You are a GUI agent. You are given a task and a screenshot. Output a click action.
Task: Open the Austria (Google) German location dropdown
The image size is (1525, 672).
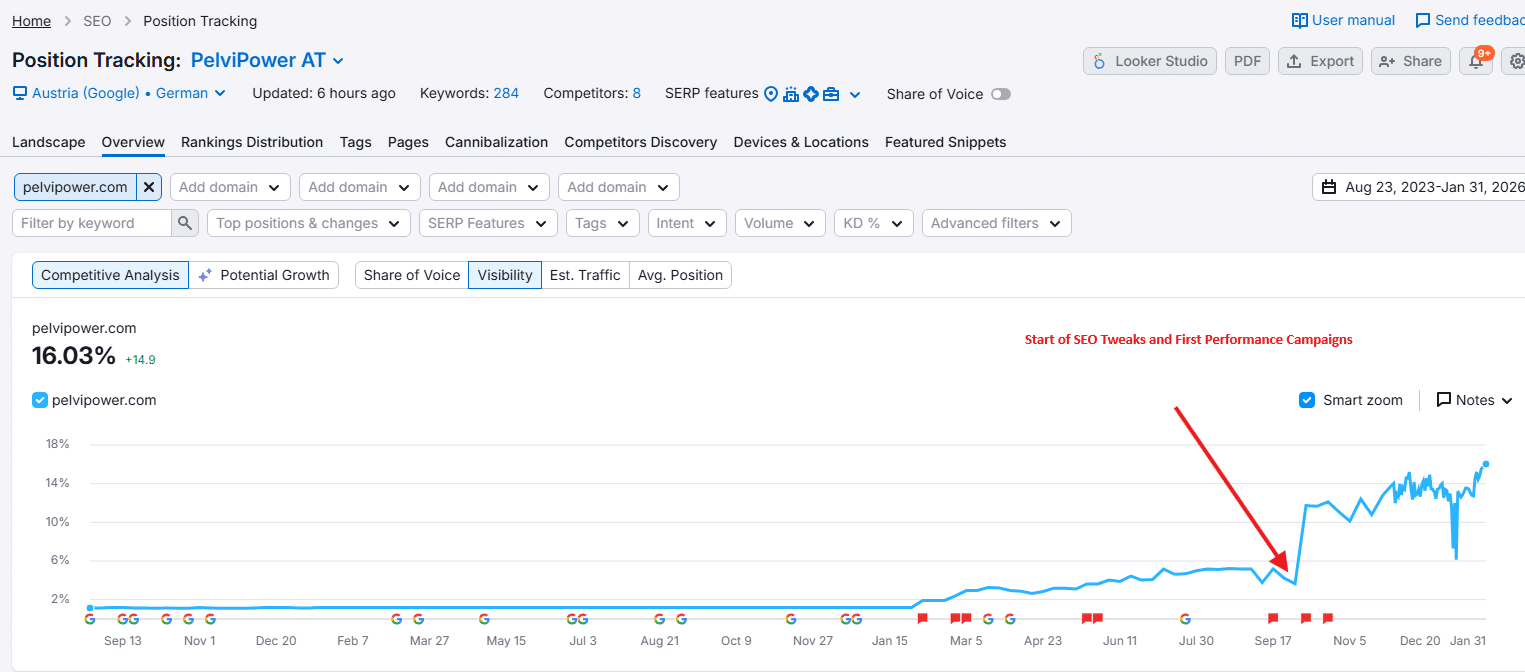point(119,93)
